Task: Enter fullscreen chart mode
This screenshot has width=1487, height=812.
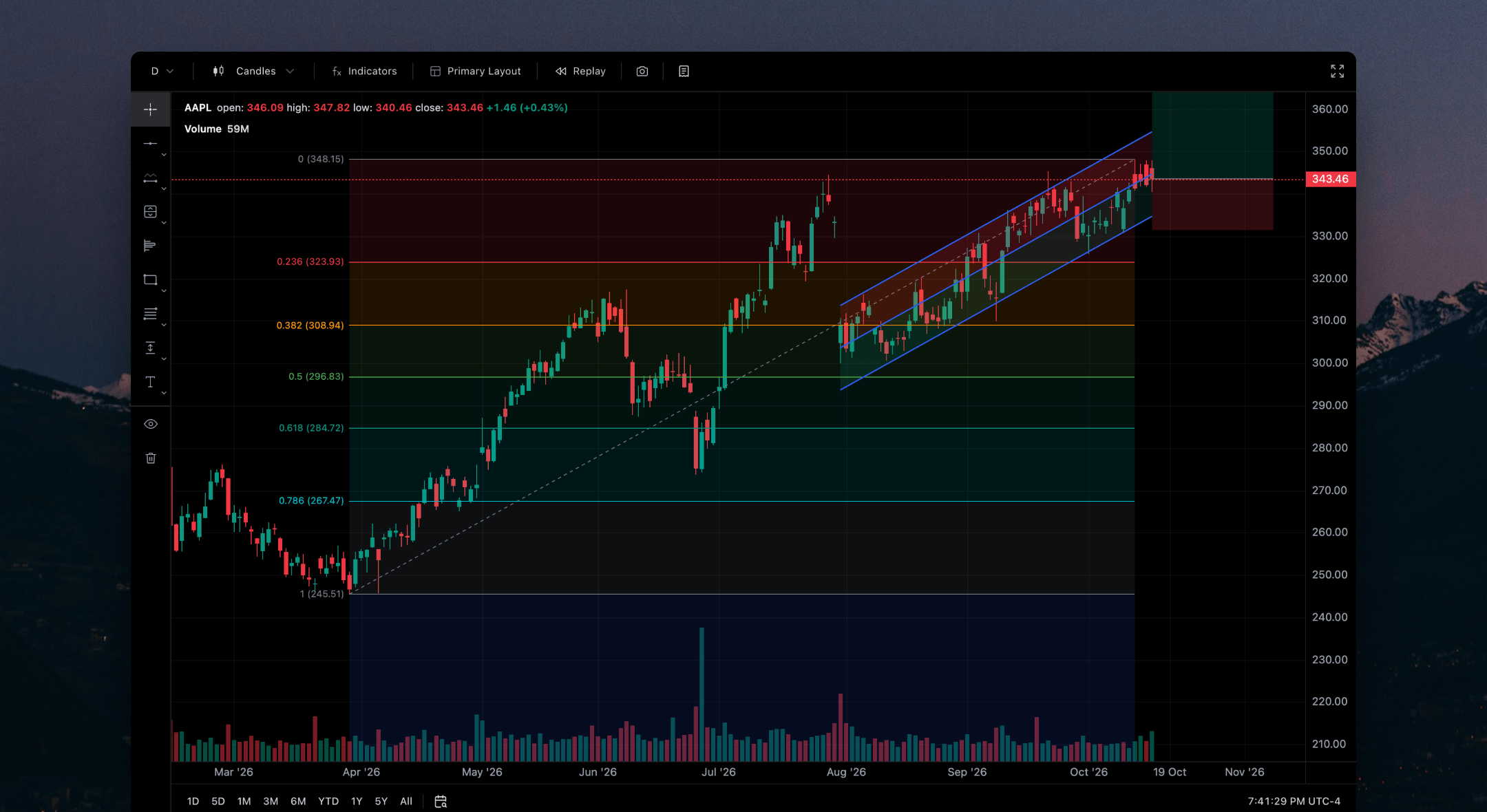Action: pos(1337,71)
